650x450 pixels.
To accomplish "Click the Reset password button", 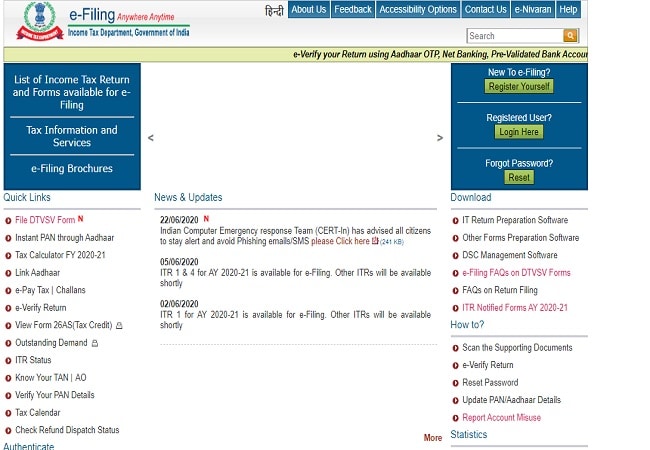I will coord(519,177).
